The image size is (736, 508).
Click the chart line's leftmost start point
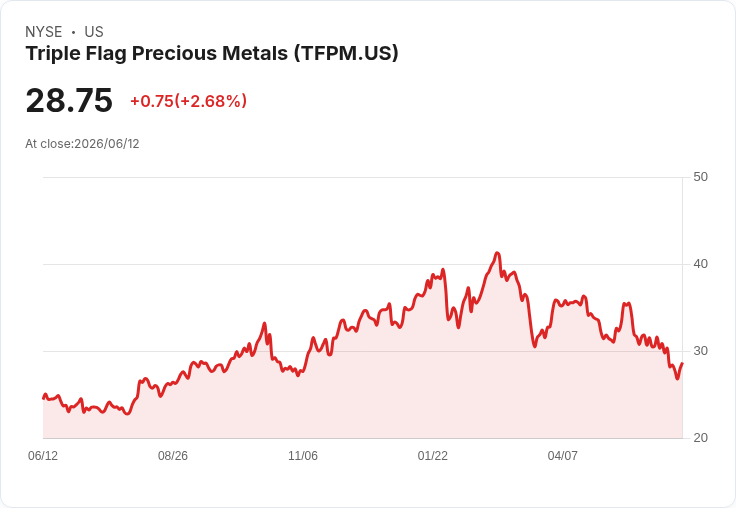[x=44, y=398]
